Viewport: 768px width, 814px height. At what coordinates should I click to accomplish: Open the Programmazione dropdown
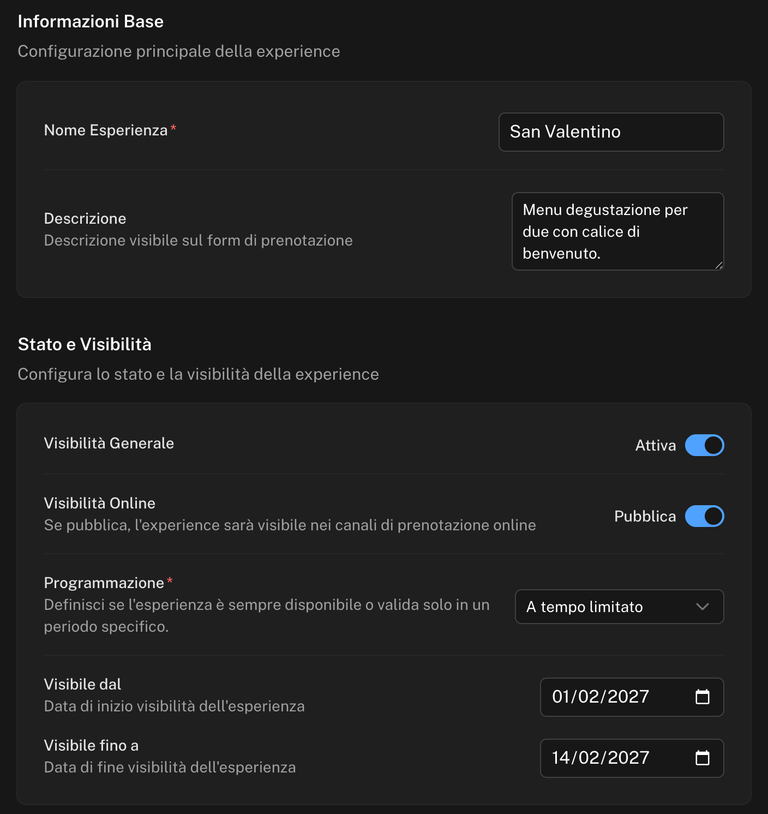click(619, 606)
